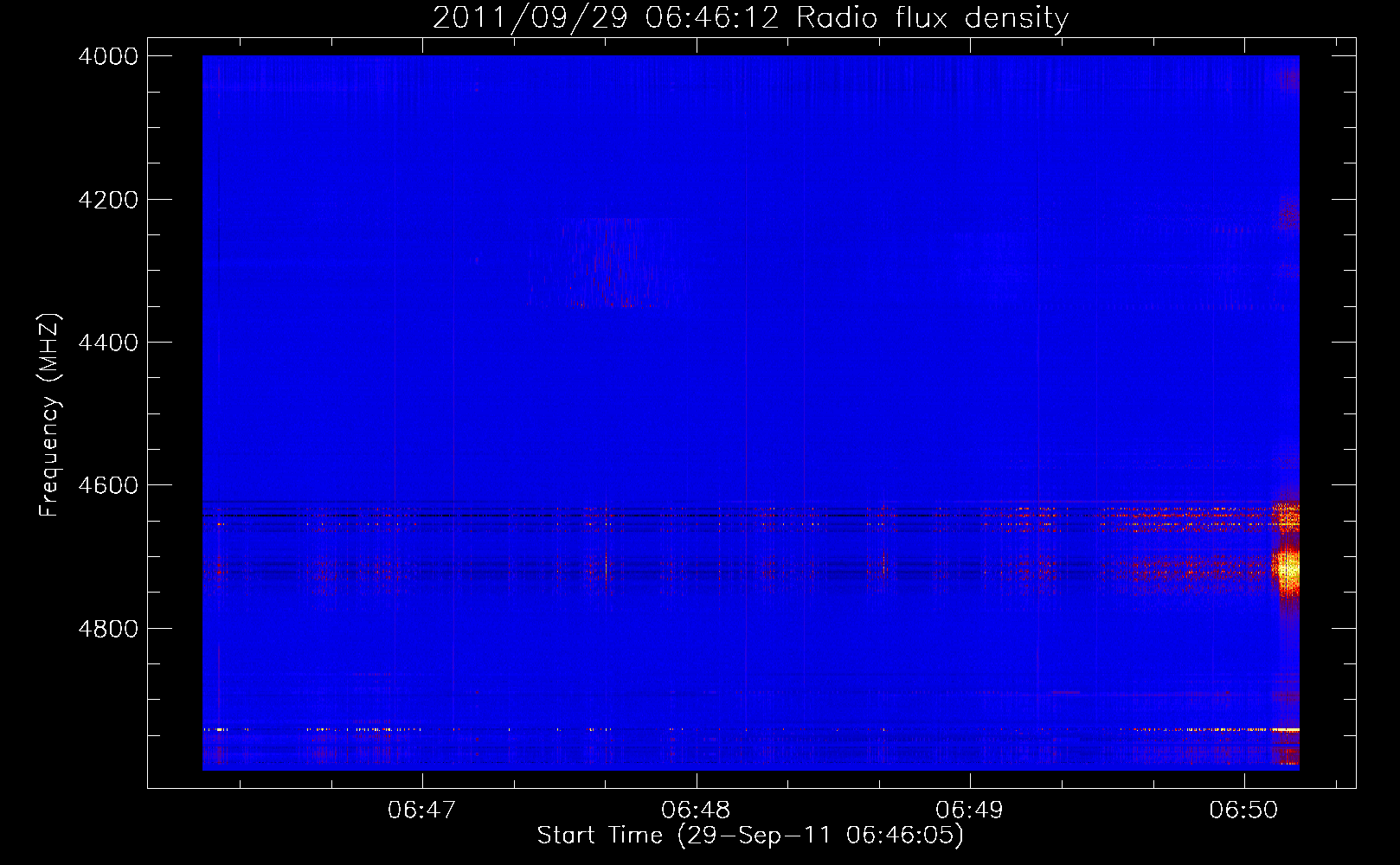Click the 06:49 time tick label
Viewport: 1400px width, 865px height.
pyautogui.click(x=970, y=810)
